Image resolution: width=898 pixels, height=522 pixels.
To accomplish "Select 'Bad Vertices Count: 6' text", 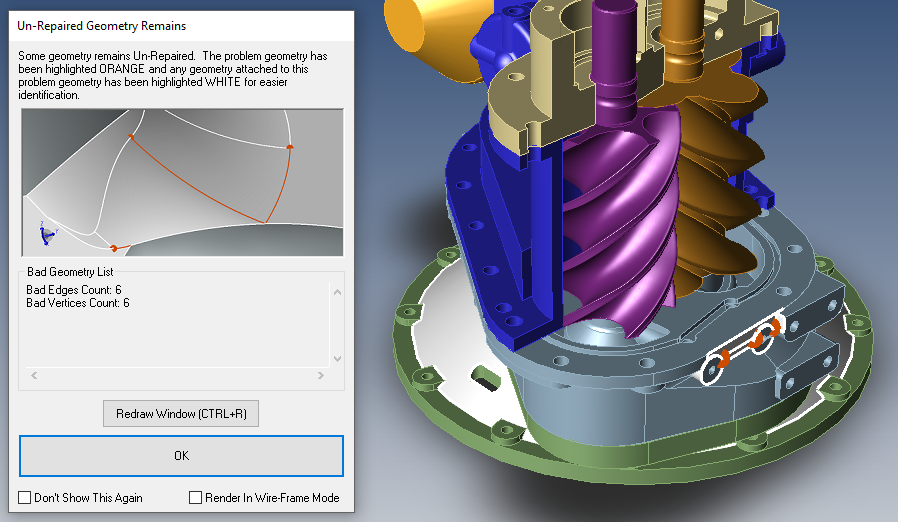I will (78, 303).
